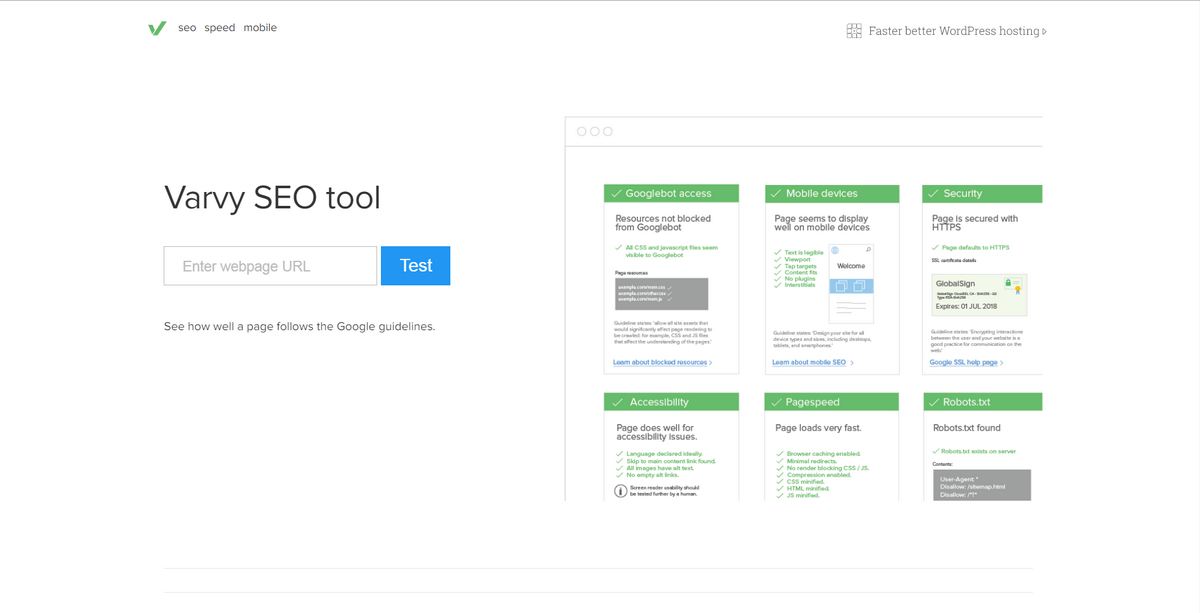Open the Google SSL help page link
This screenshot has height=613, width=1200.
click(966, 362)
